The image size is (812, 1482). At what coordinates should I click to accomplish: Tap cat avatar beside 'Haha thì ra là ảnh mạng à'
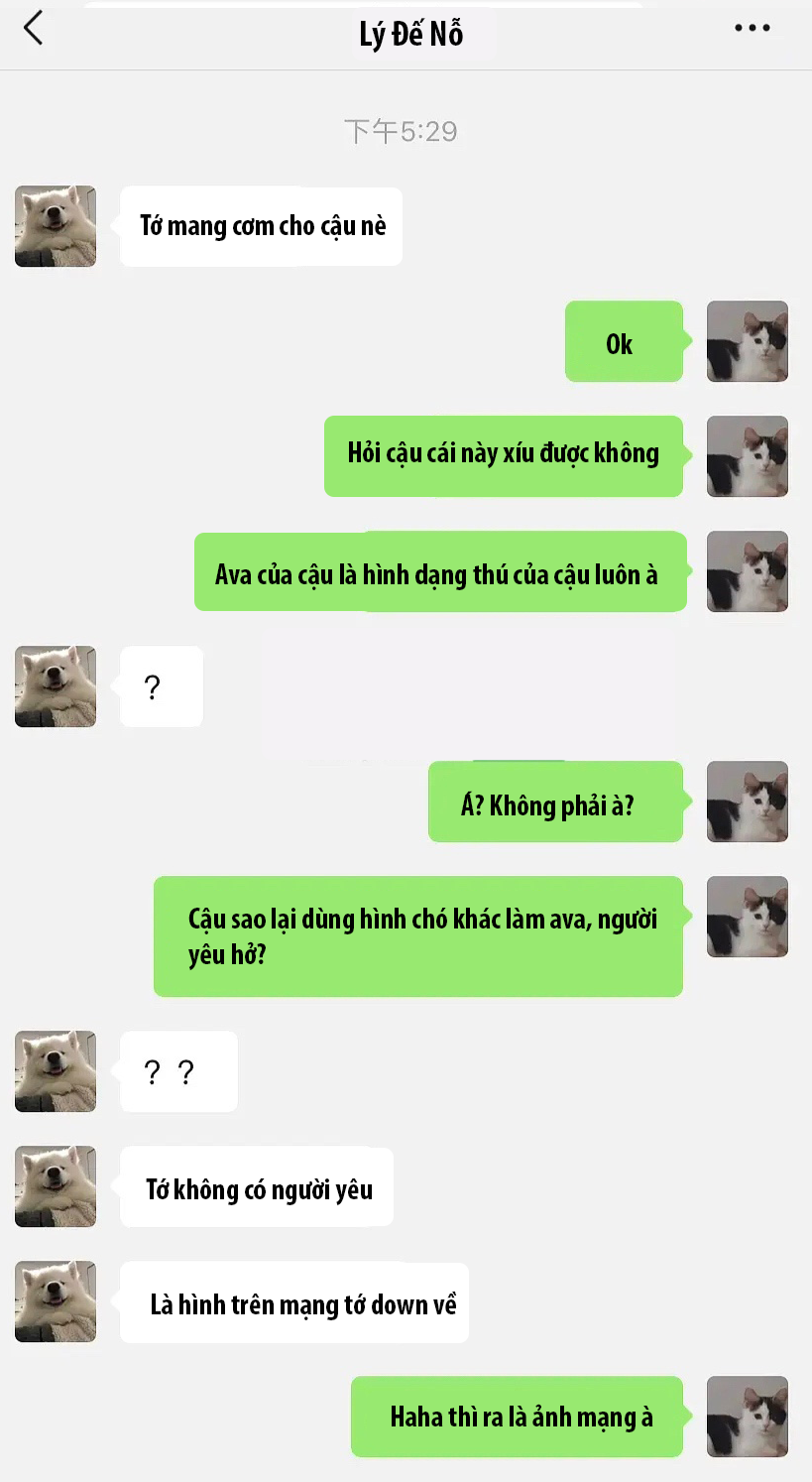748,1417
